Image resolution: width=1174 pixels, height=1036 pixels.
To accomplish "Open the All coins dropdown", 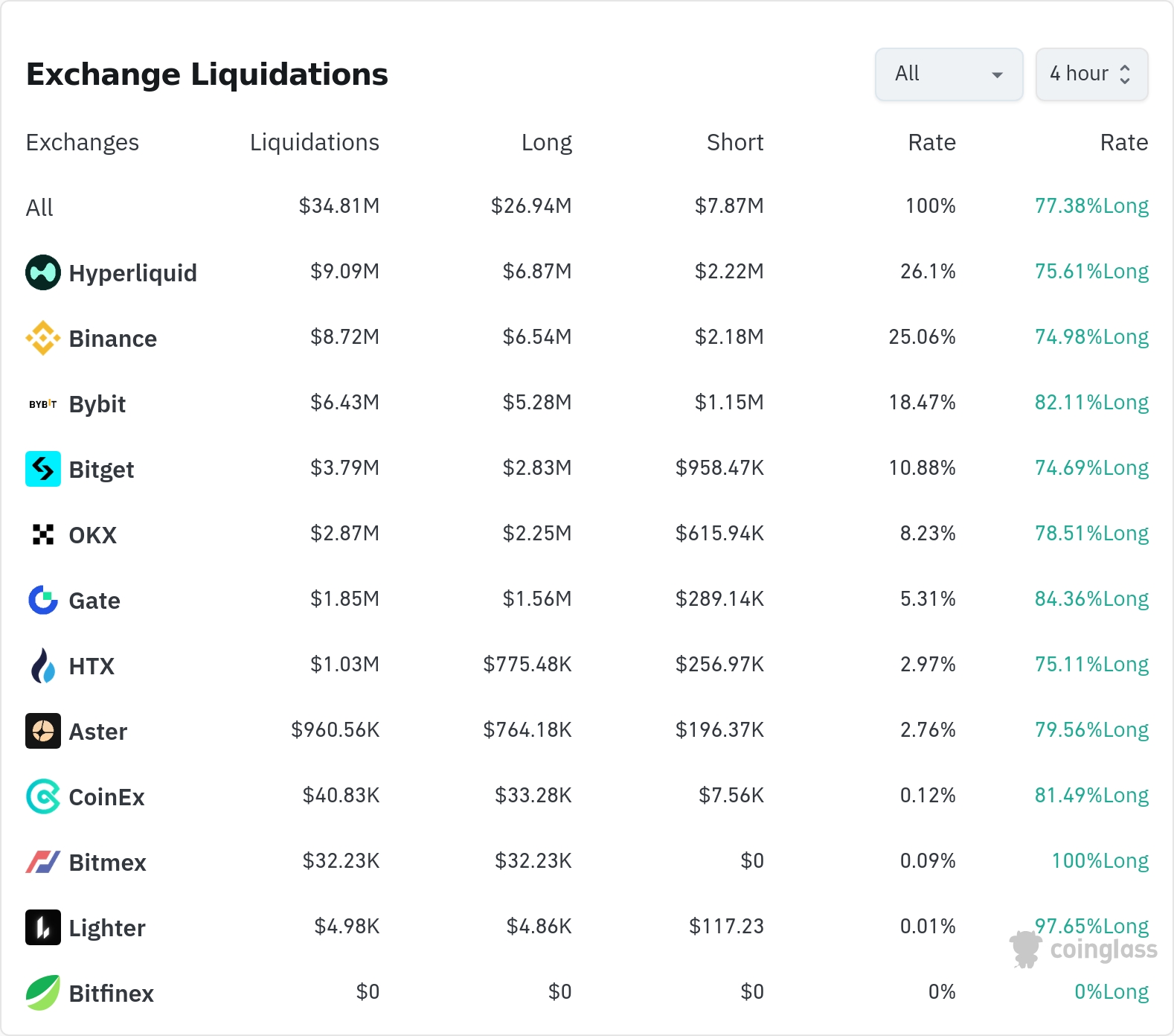I will (x=949, y=74).
